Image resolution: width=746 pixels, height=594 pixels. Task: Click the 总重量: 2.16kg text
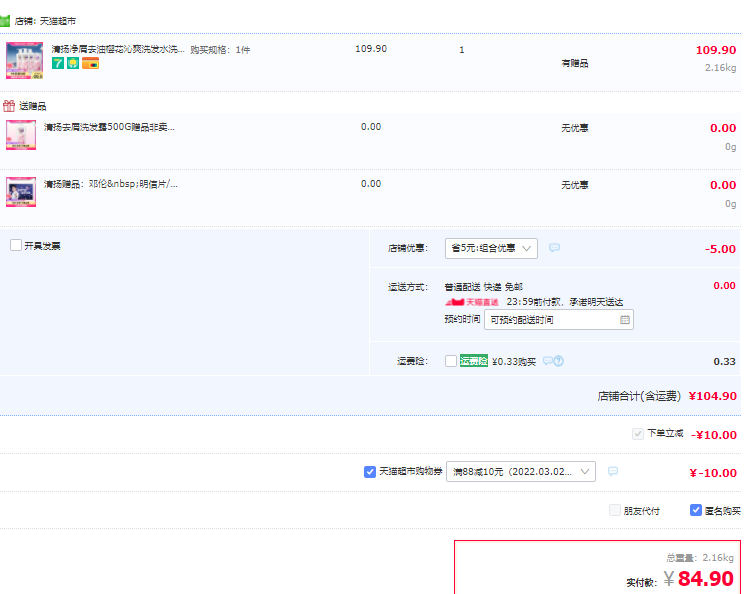tap(700, 557)
